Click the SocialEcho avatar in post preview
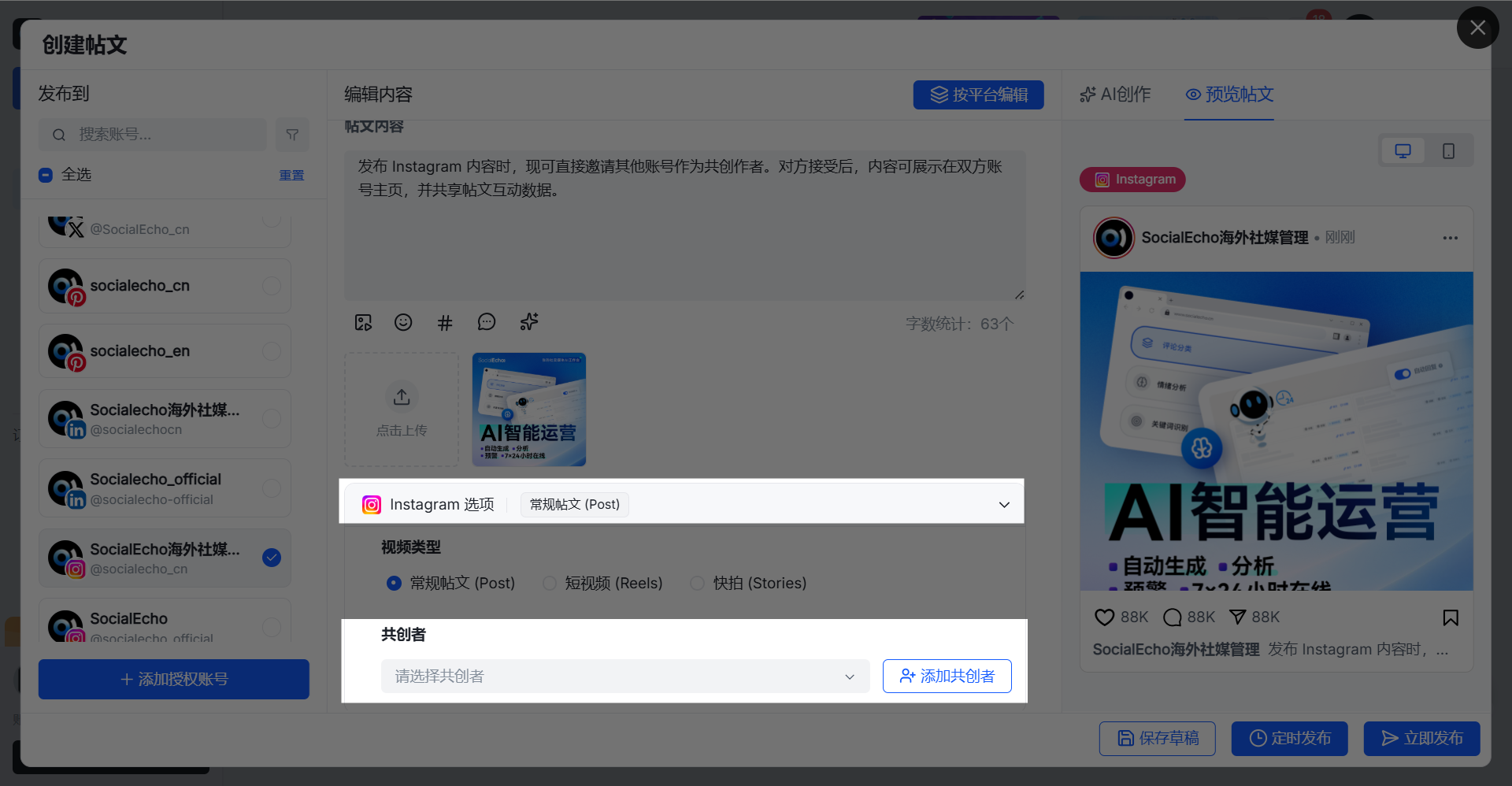The image size is (1512, 786). (1114, 238)
